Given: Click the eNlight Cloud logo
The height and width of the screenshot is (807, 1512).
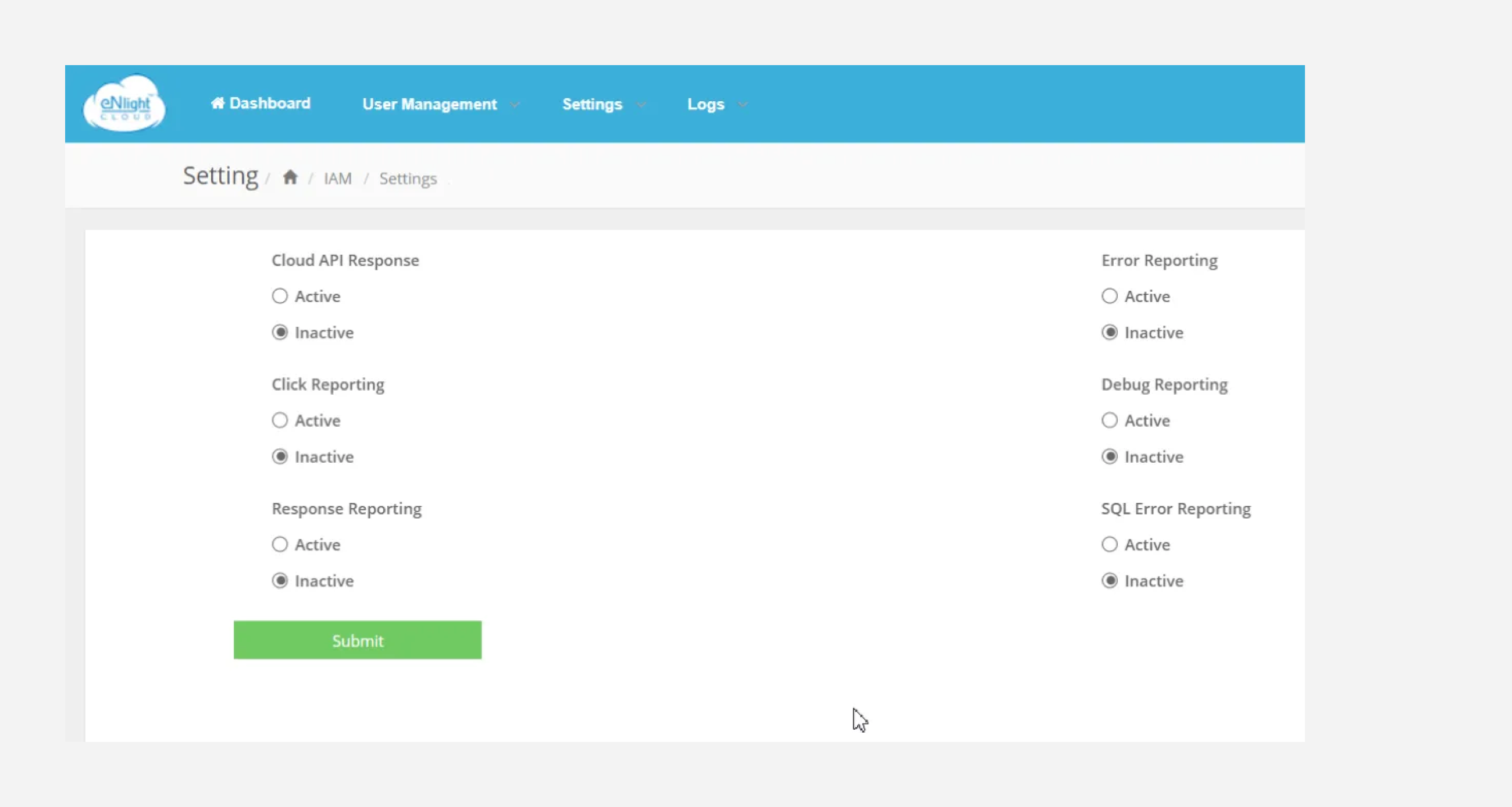Looking at the screenshot, I should [124, 104].
